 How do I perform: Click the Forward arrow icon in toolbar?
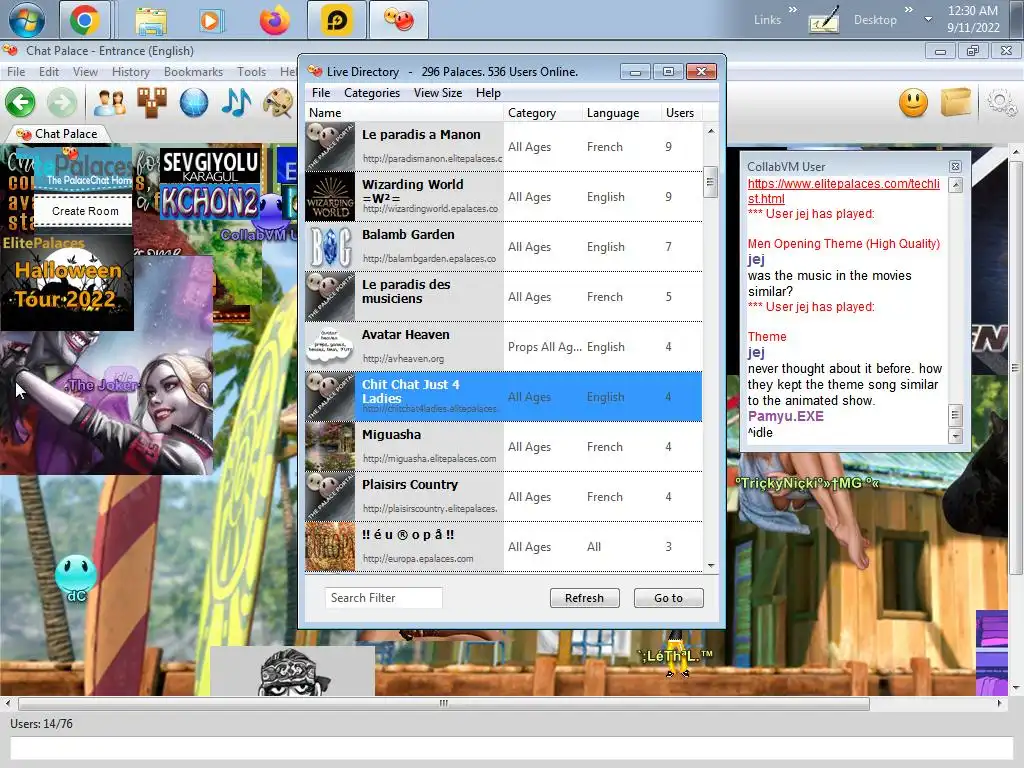click(x=62, y=103)
